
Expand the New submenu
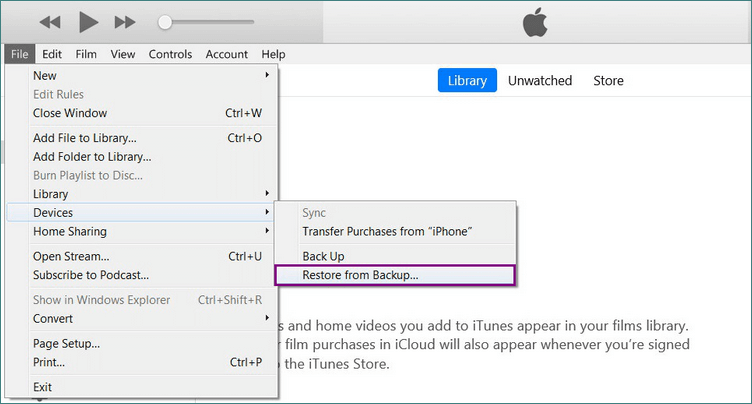pyautogui.click(x=141, y=76)
